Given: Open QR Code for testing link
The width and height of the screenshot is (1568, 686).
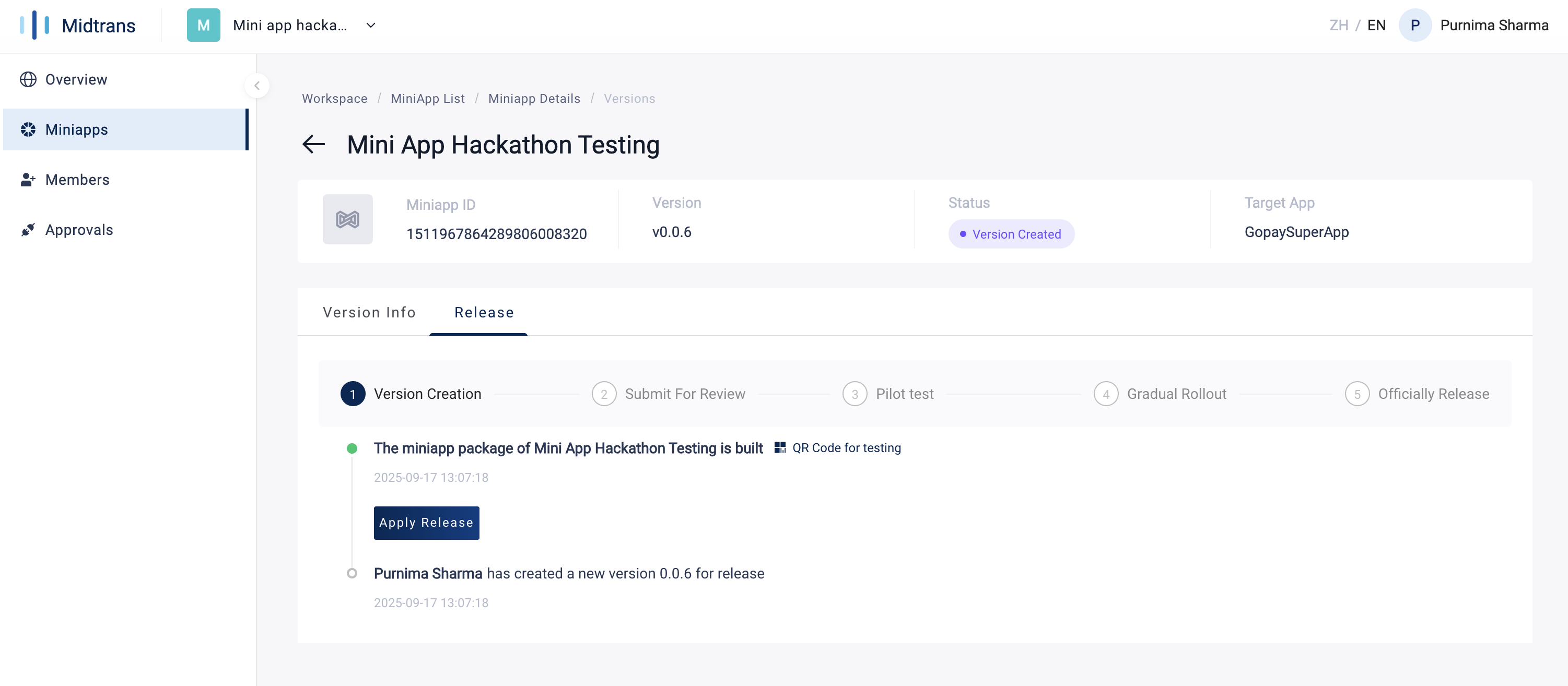Looking at the screenshot, I should 846,448.
